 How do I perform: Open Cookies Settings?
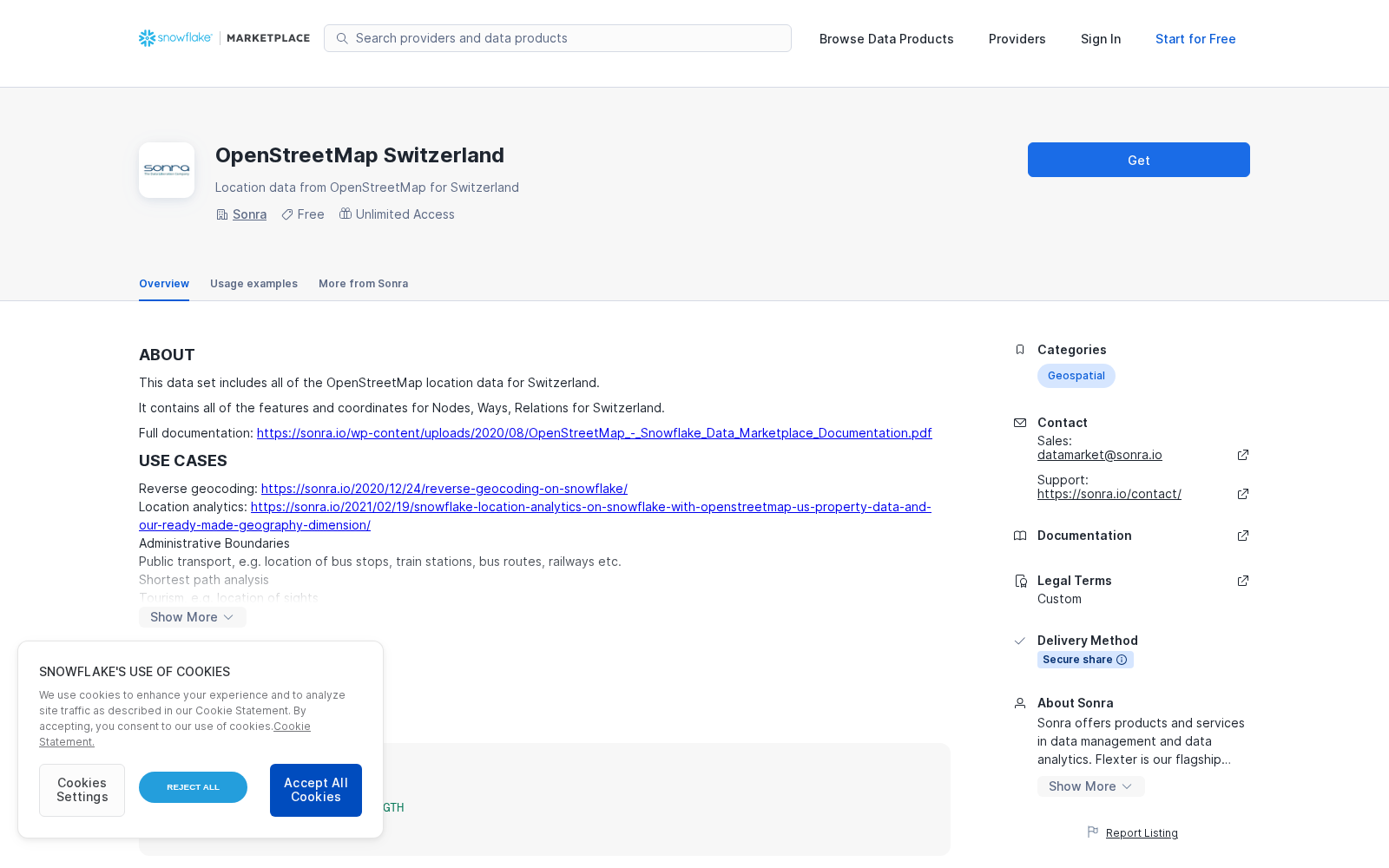[x=82, y=790]
